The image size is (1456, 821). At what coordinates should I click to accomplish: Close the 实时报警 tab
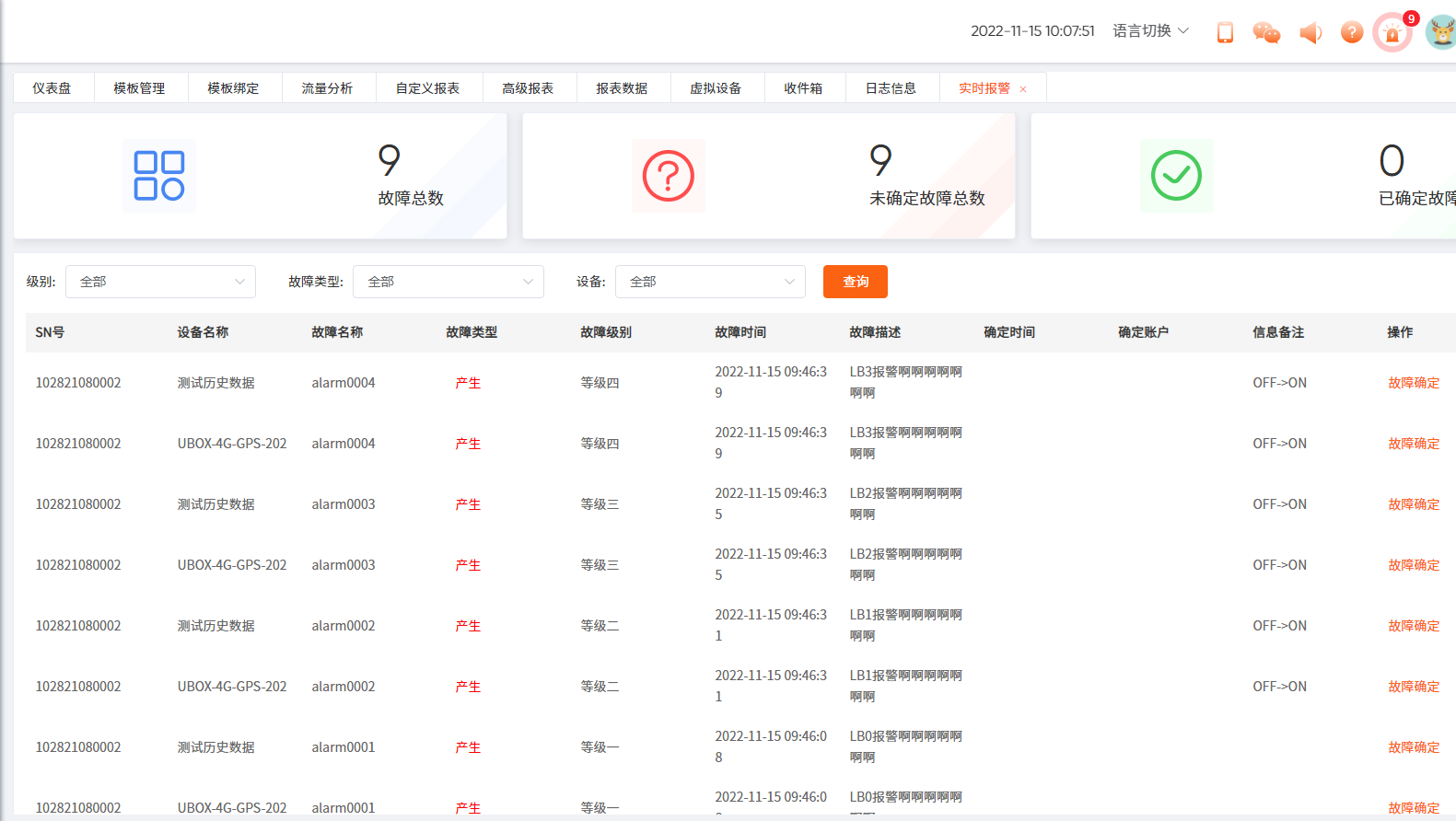1023,89
